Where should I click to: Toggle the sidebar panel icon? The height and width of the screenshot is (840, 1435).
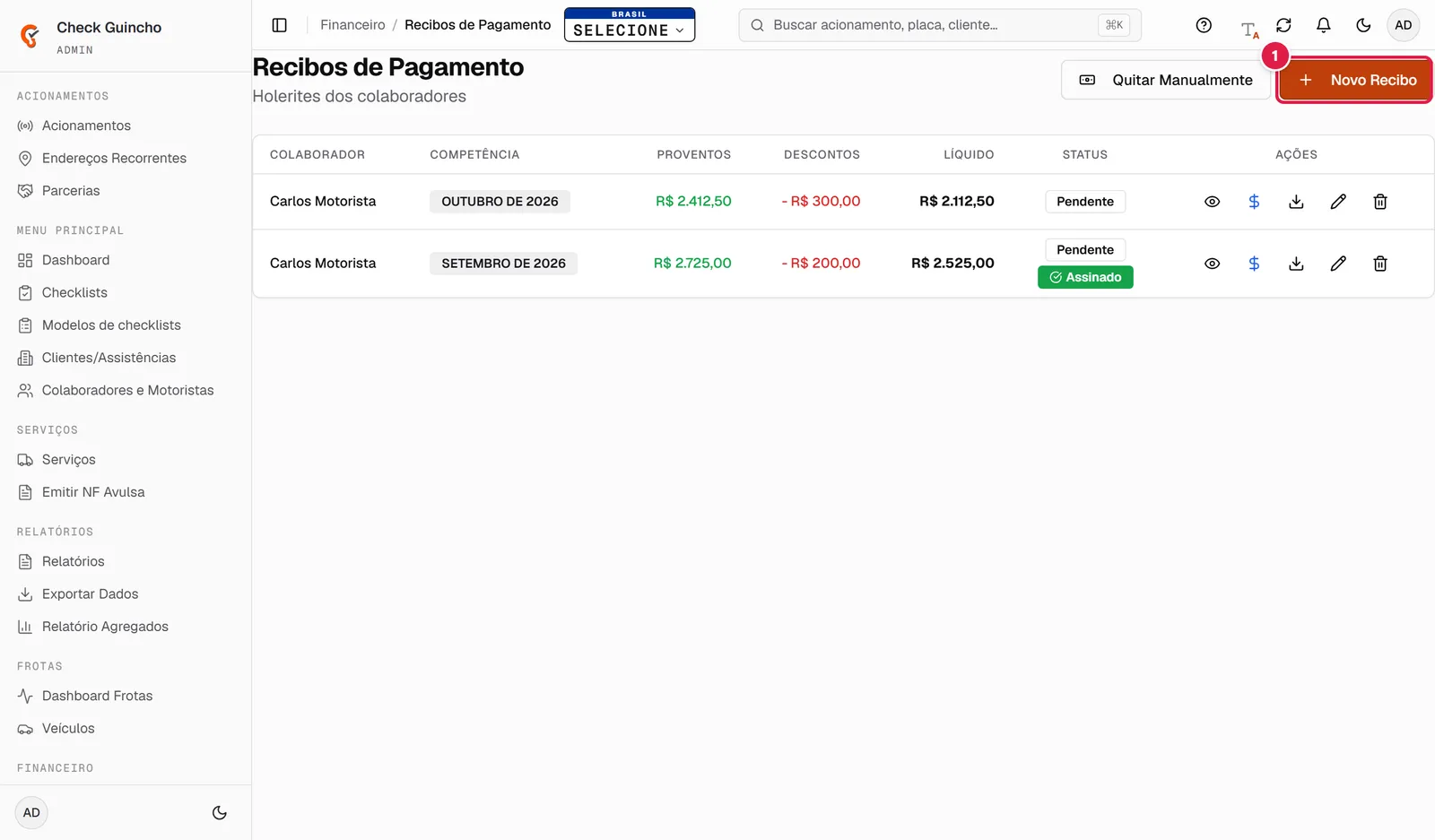click(279, 25)
